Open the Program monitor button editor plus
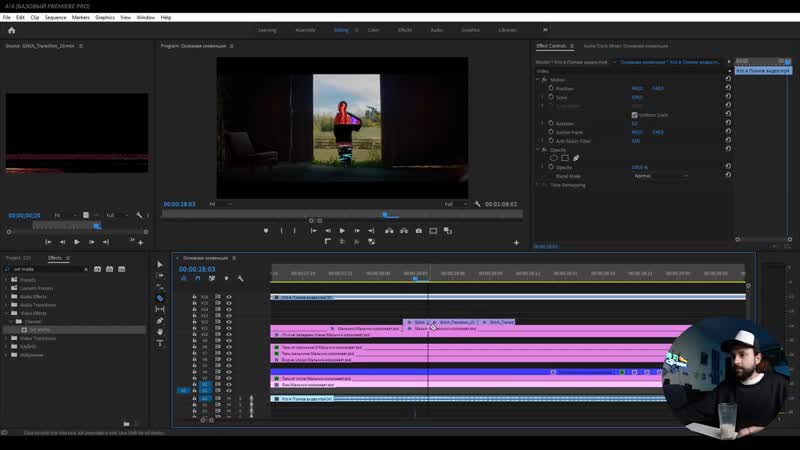This screenshot has width=800, height=450. pos(516,243)
